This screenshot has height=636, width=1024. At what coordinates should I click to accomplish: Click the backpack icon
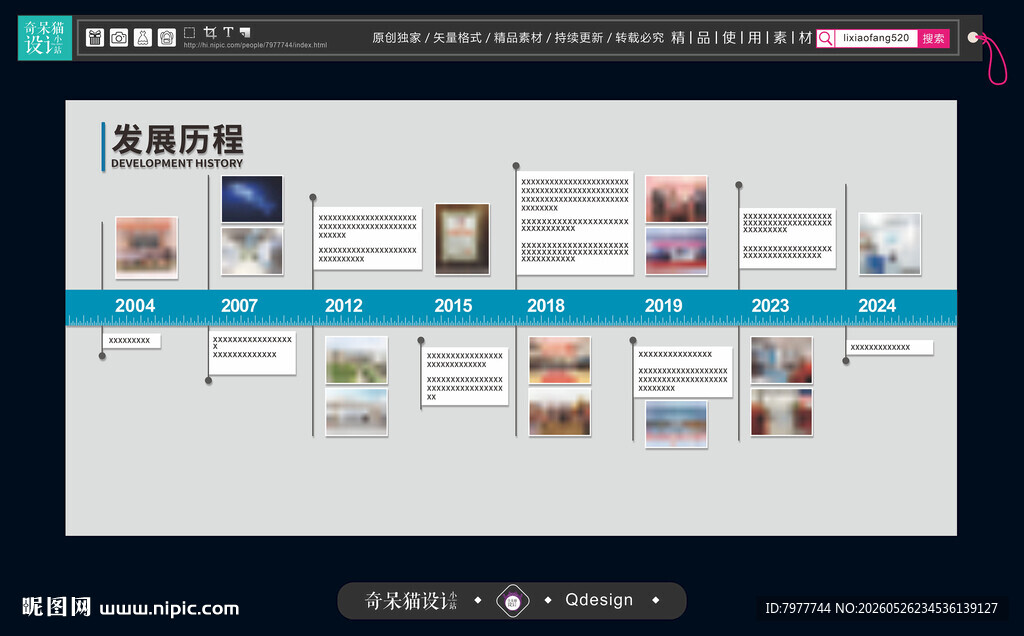pos(167,38)
